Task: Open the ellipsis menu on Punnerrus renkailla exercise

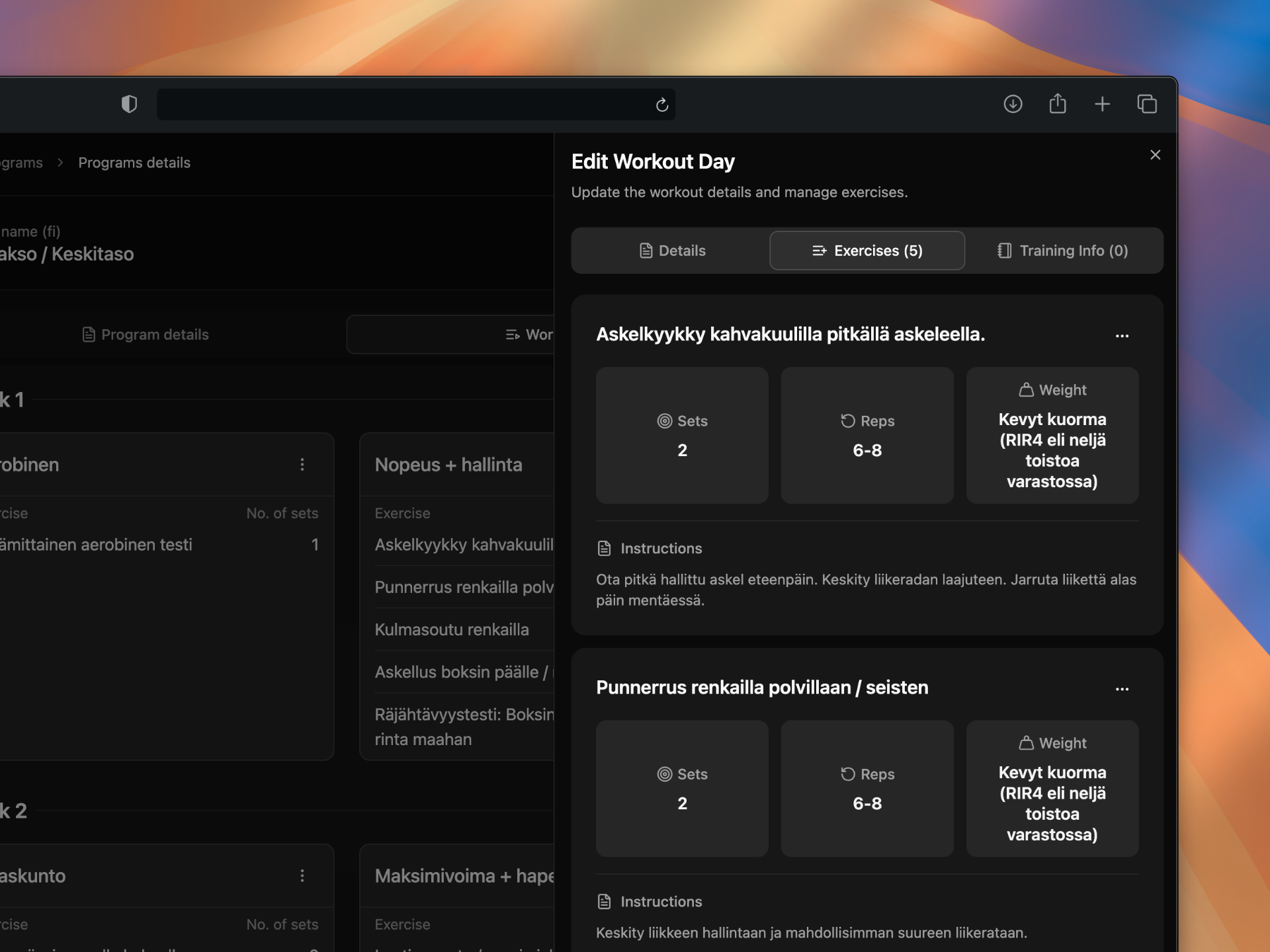Action: tap(1121, 689)
